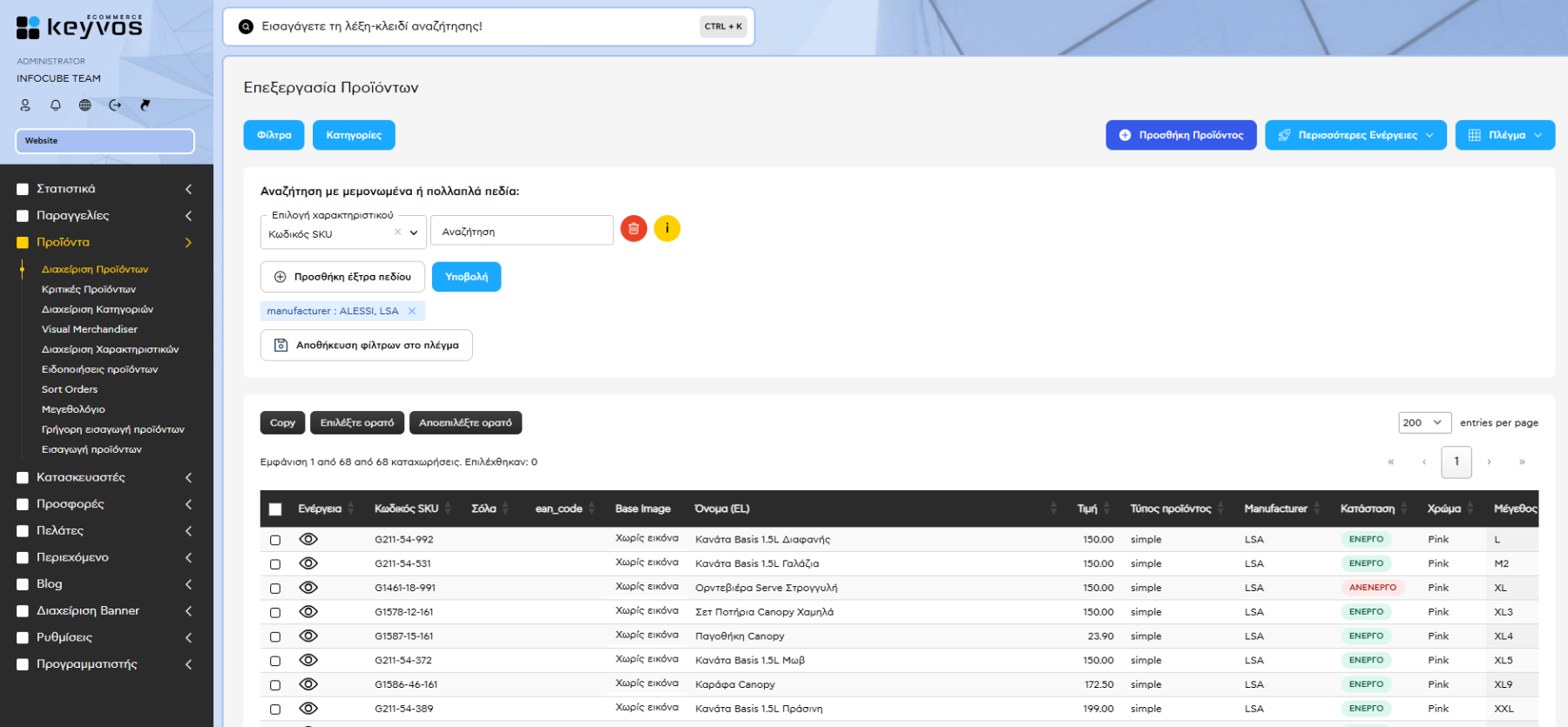Click the eye icon for G211-54-992

[308, 539]
